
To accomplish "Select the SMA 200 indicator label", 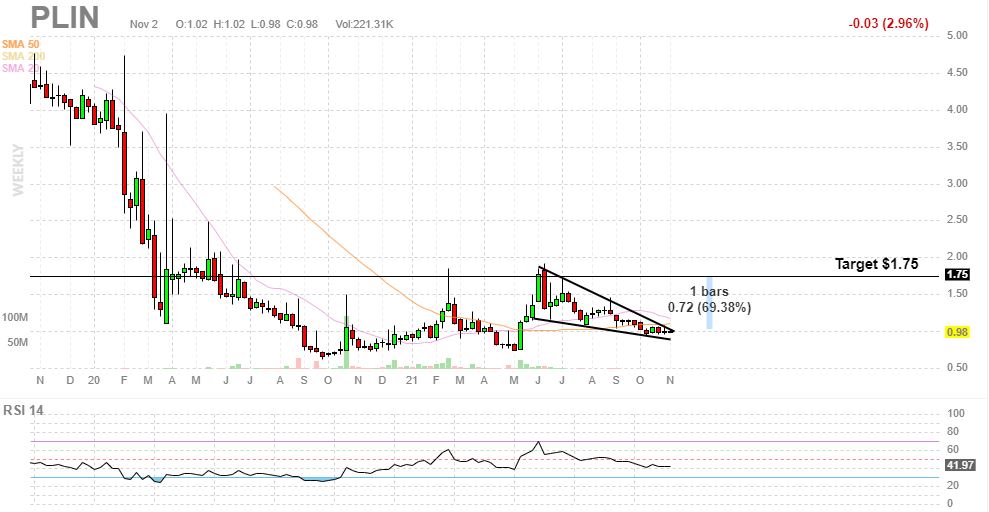I will pyautogui.click(x=23, y=56).
